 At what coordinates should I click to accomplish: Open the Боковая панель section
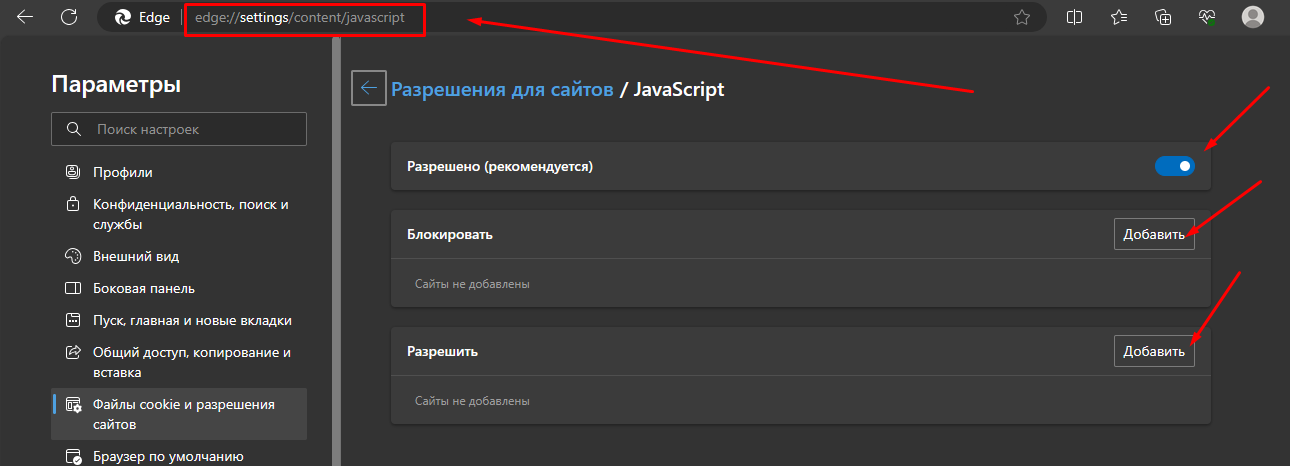[179, 288]
